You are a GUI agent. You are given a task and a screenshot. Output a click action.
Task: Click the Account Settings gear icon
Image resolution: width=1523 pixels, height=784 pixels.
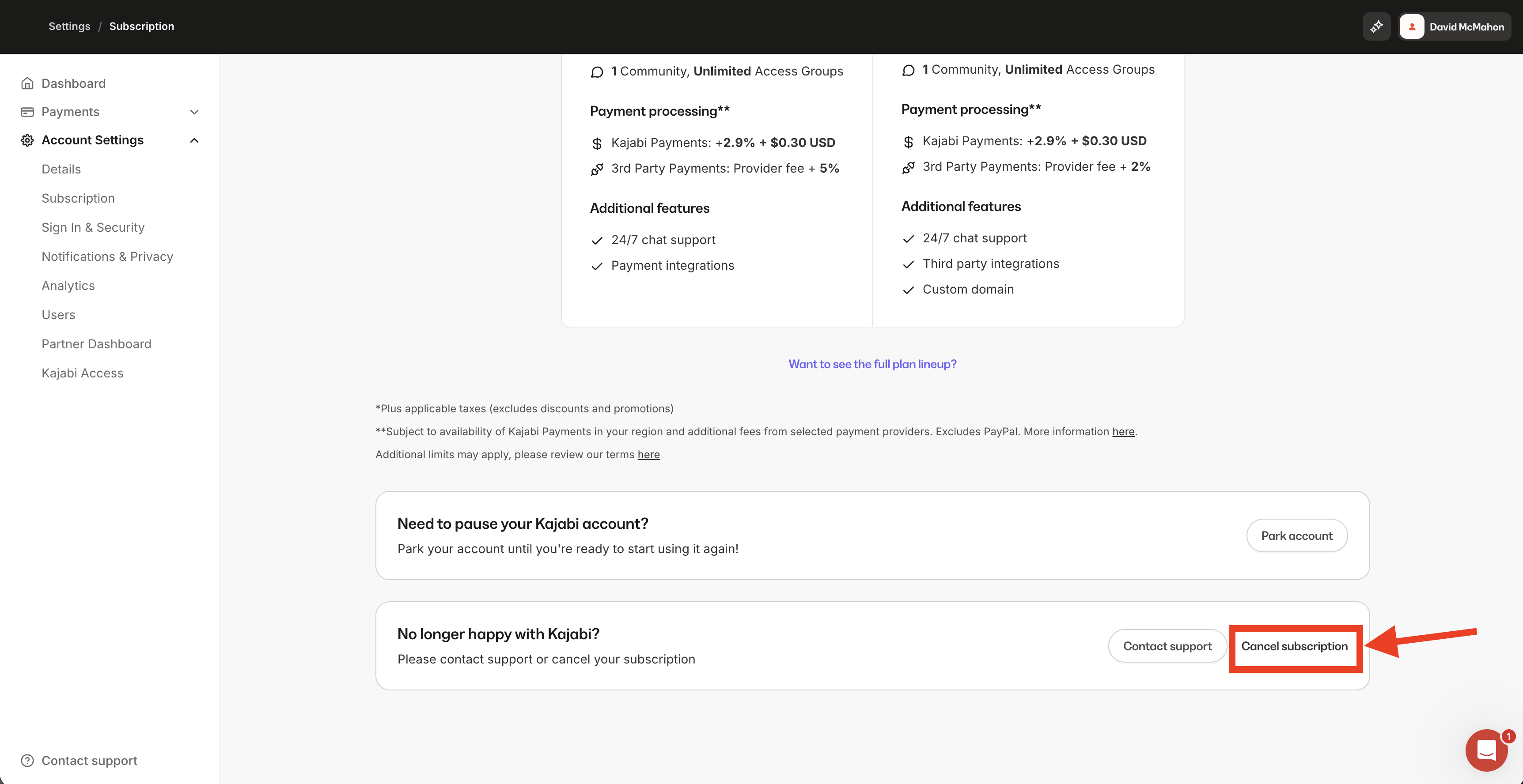tap(27, 140)
